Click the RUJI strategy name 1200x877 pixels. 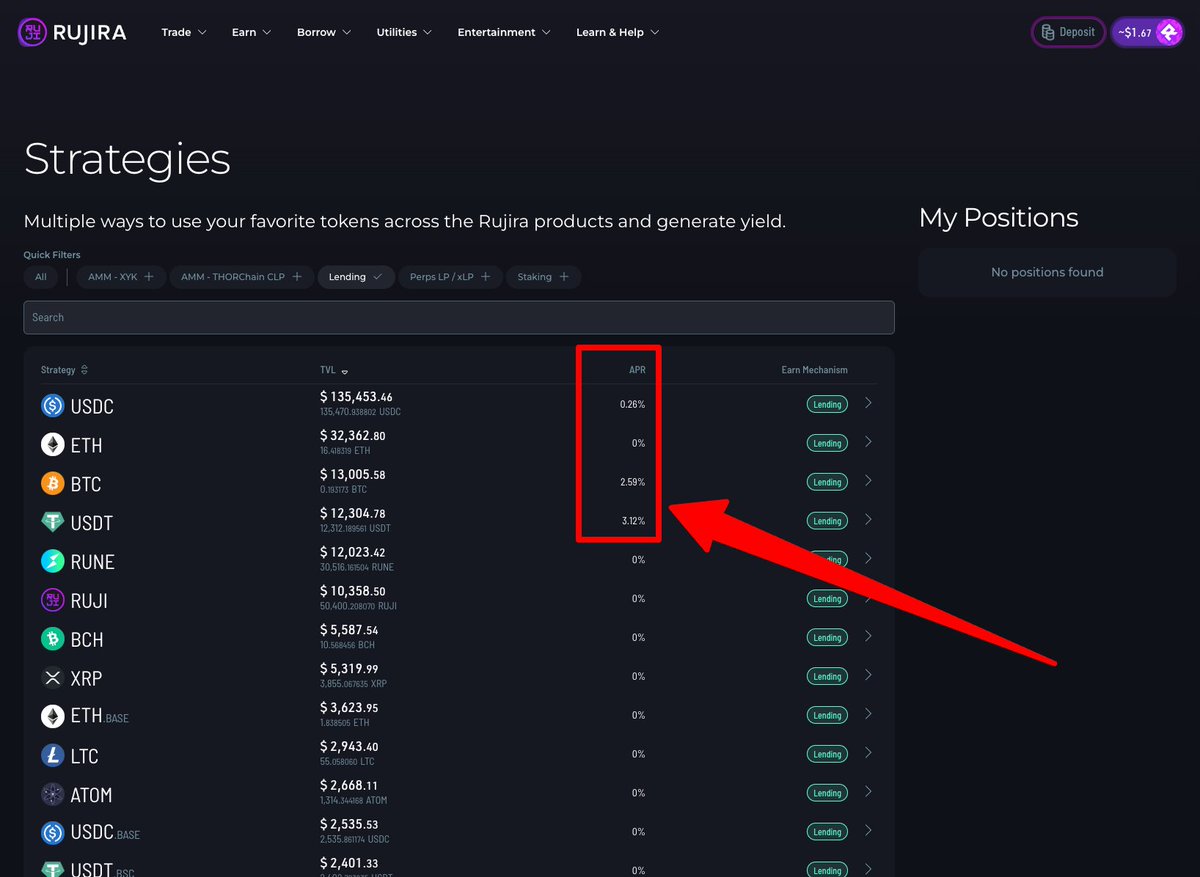tap(89, 601)
